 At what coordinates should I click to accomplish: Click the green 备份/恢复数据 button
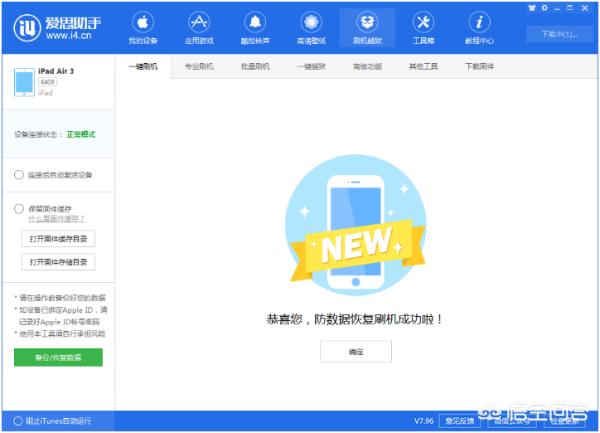click(58, 357)
